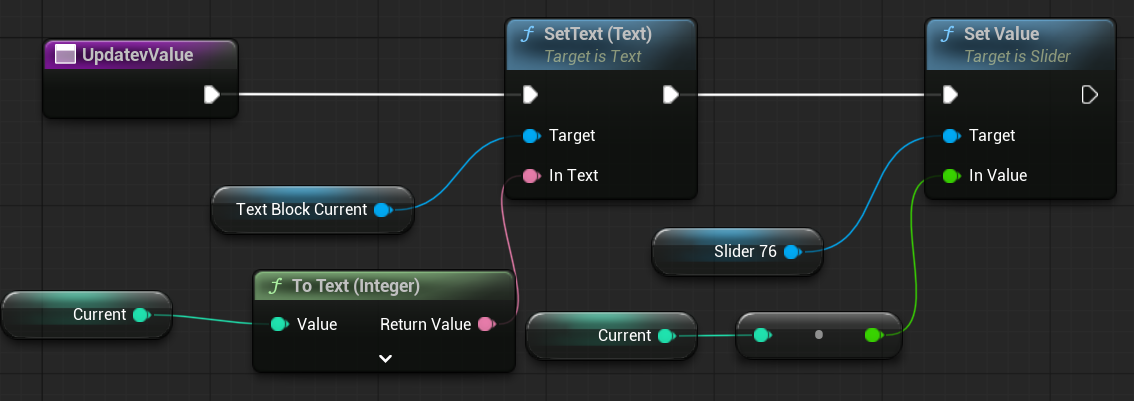Click the SetText execution output pin

coord(670,95)
